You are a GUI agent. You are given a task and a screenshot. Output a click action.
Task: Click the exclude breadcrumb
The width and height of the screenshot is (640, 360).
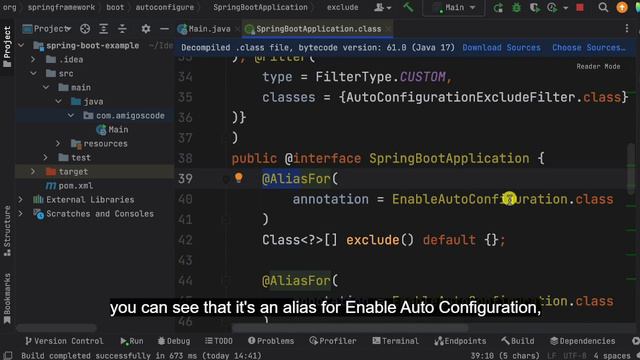[x=342, y=7]
